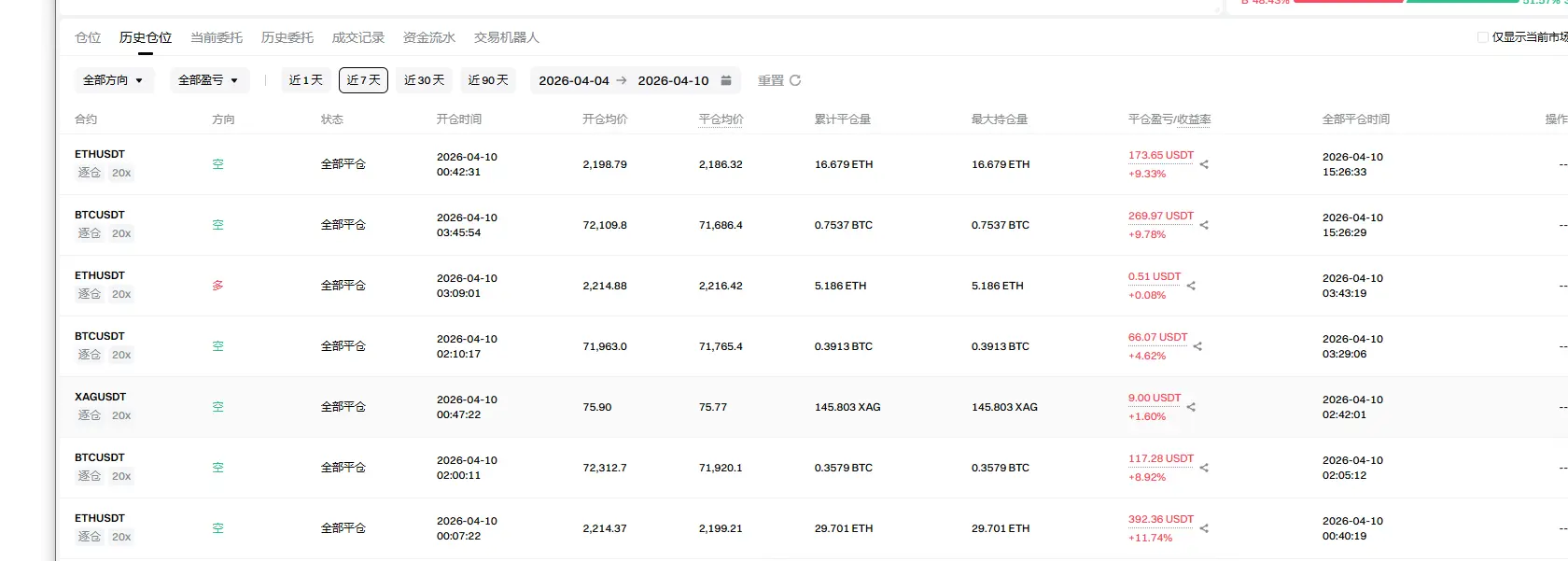The width and height of the screenshot is (1568, 561).
Task: Expand the 全部方向 dropdown
Action: coord(114,80)
